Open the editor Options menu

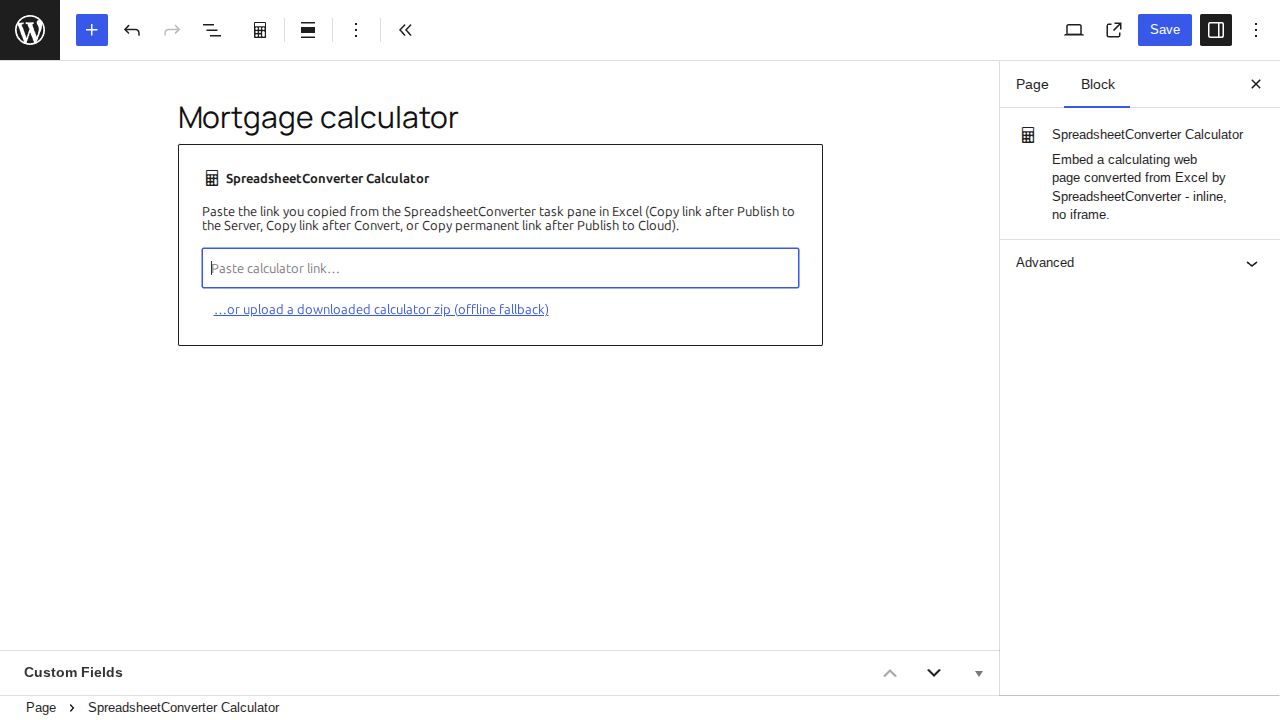tap(1256, 30)
